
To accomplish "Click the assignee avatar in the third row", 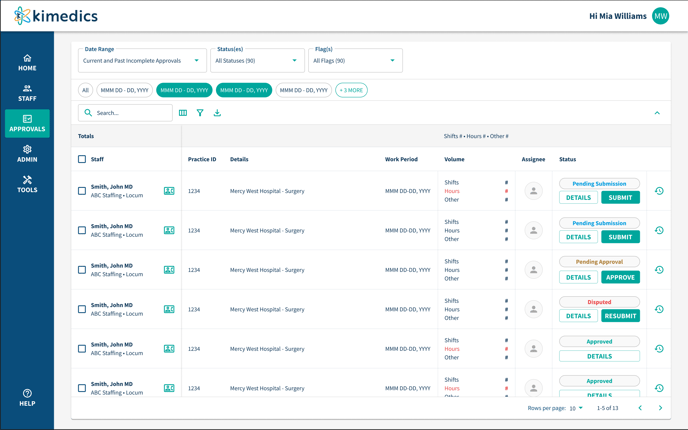I will point(533,270).
